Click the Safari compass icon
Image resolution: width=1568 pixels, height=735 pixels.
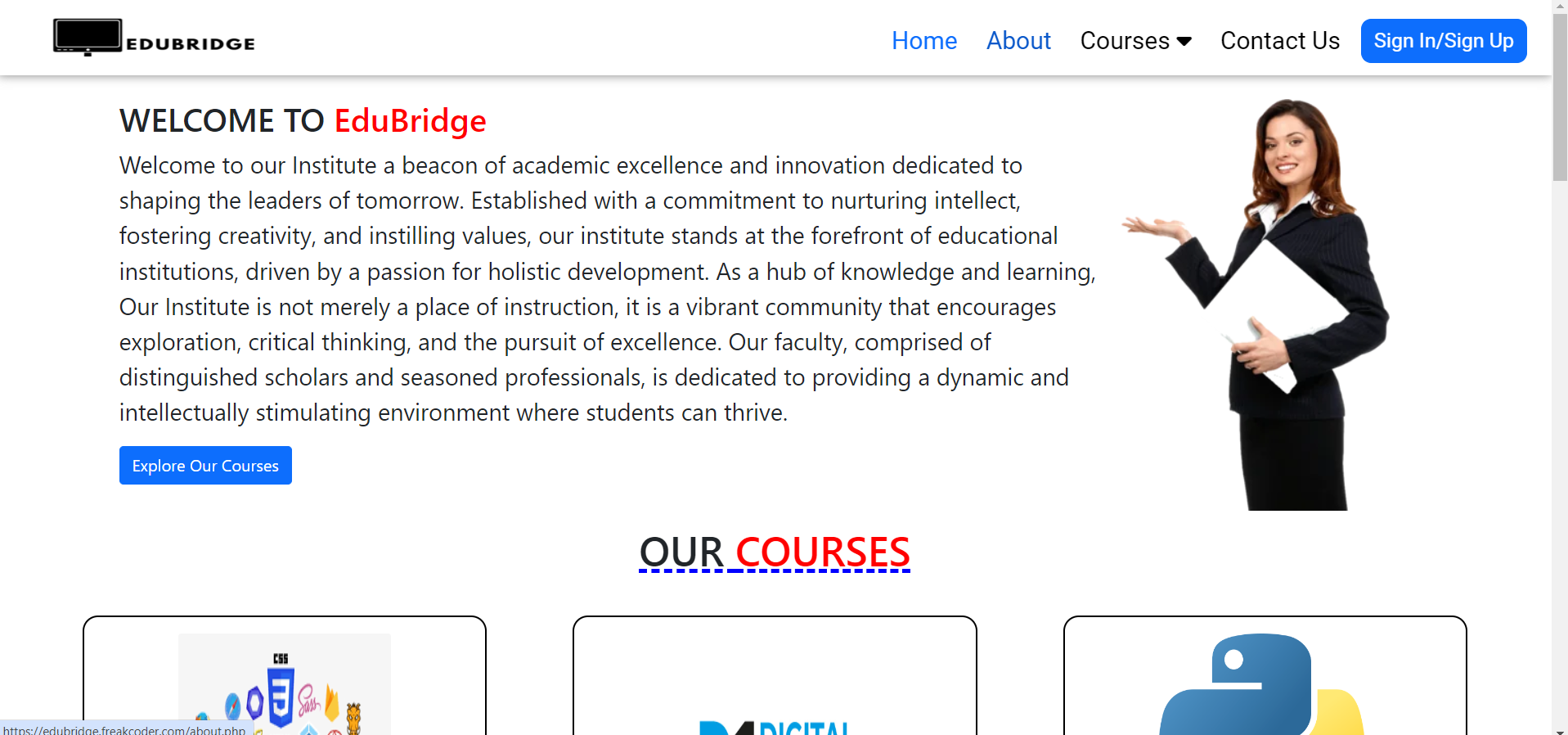point(233,706)
